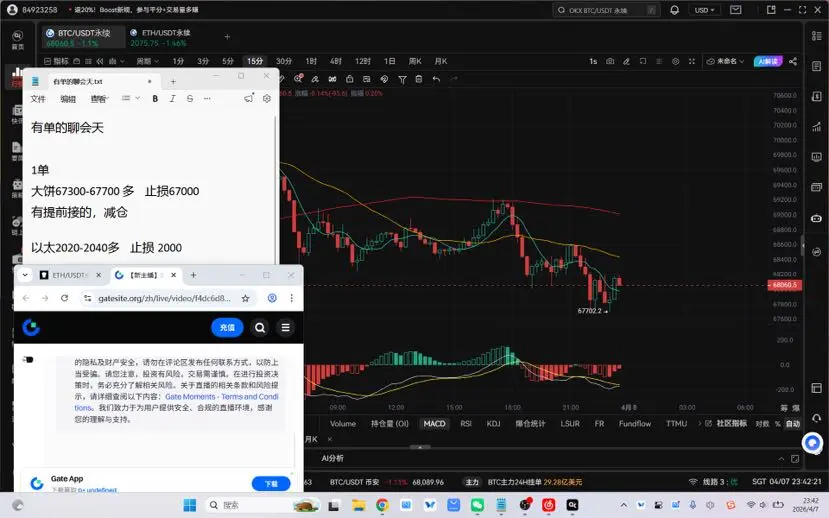Toggle the Fundflow indicator
829x518 pixels.
635,424
